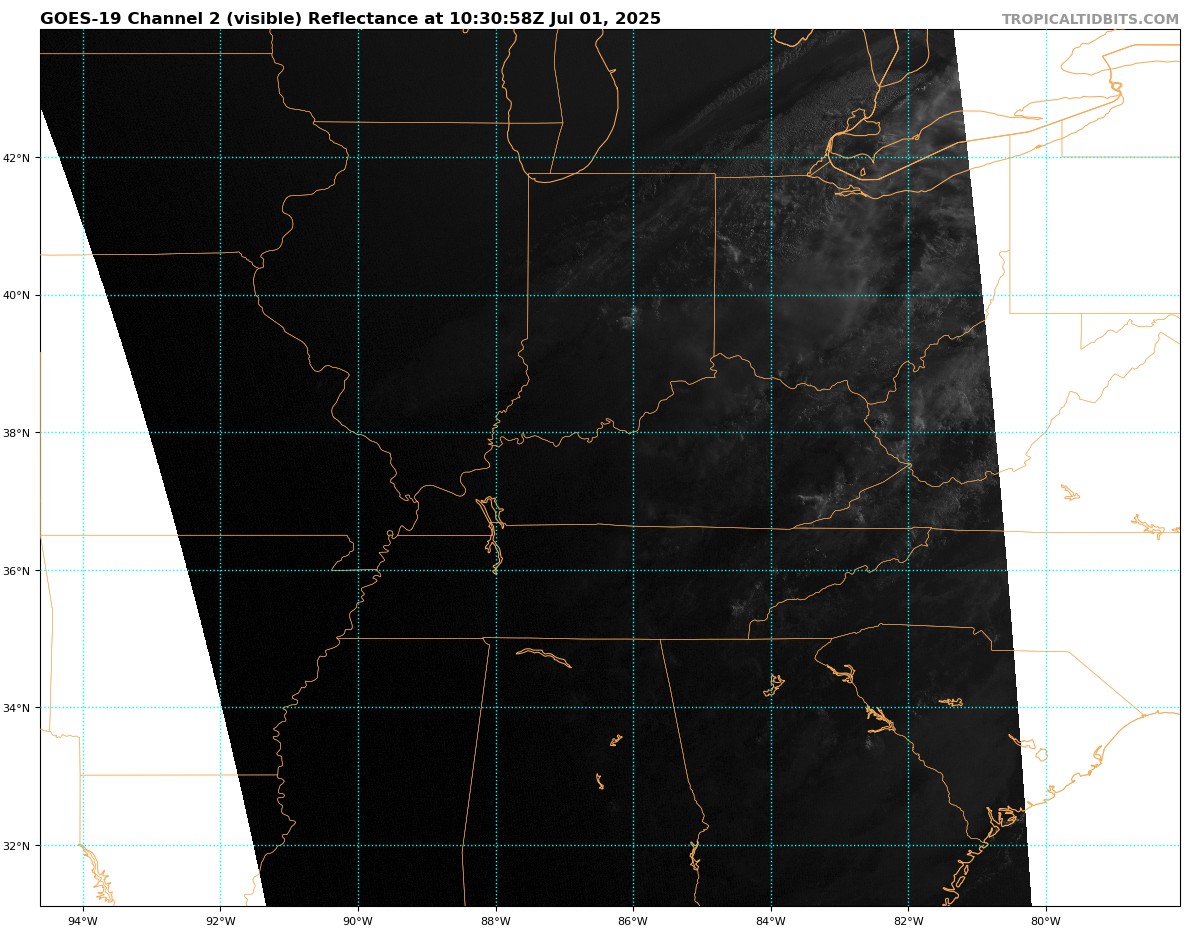Select the 86°W longitude axis label
The image size is (1200, 929).
633,921
